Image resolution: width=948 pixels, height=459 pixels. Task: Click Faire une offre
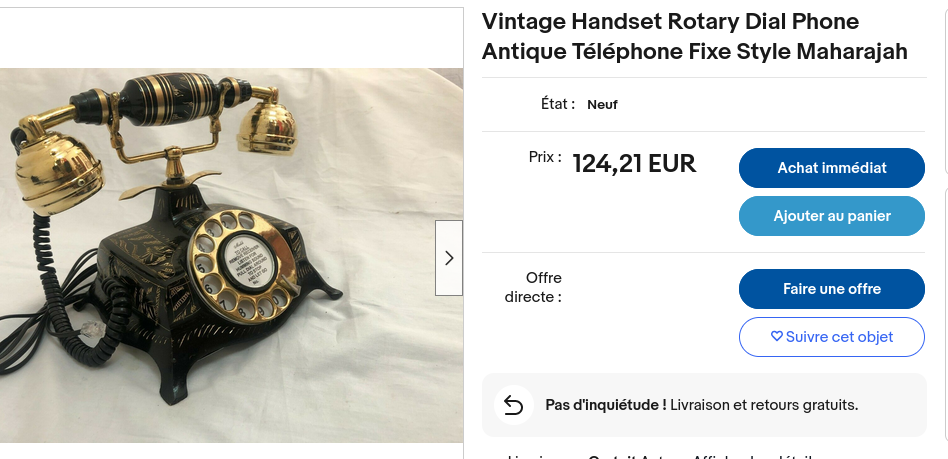point(831,289)
